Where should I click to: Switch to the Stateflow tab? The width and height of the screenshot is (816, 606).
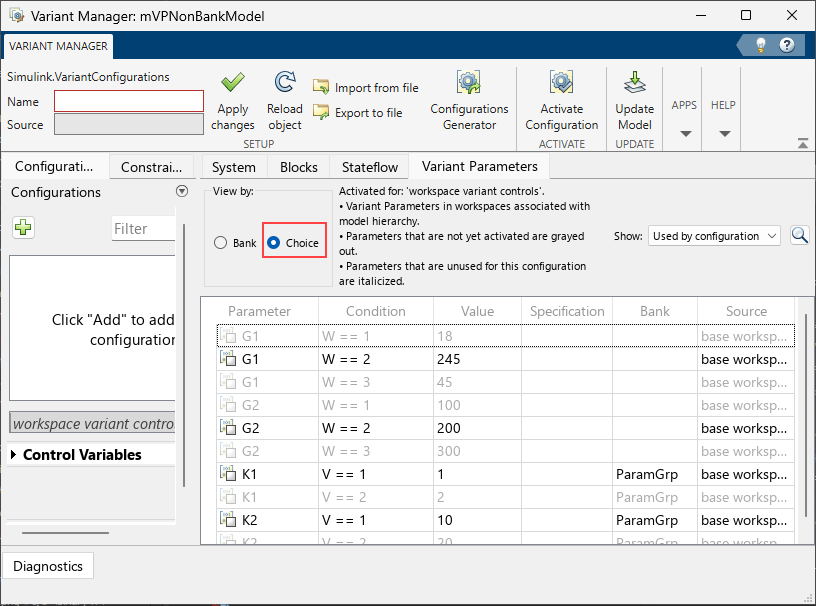(x=370, y=167)
